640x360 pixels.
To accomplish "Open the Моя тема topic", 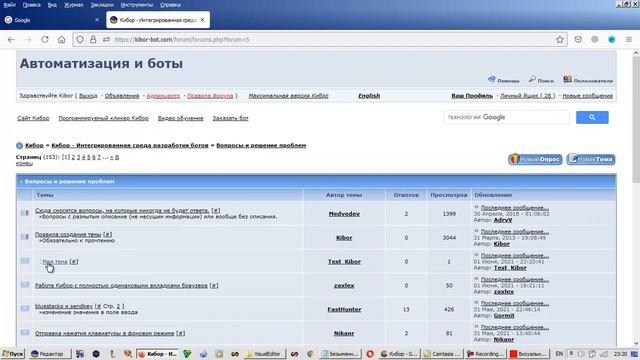I will (55, 262).
